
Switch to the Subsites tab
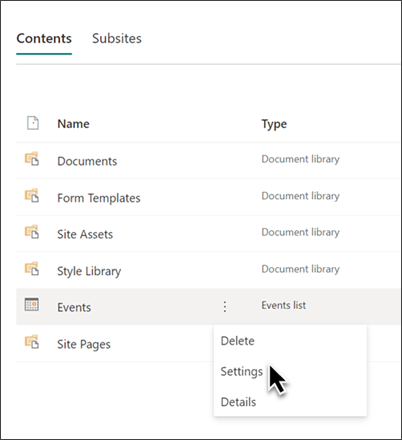point(117,38)
